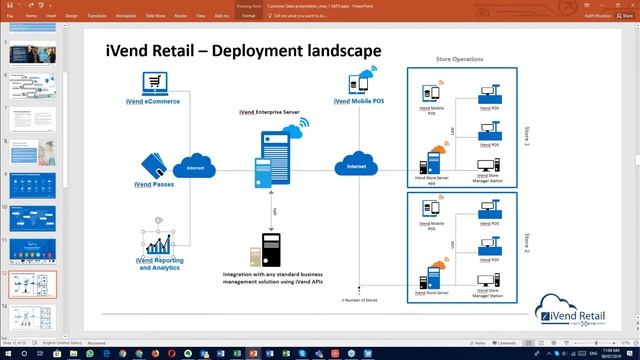640x360 pixels.
Task: Click the 'iVend Reporting and Analytics' label
Action: click(x=159, y=264)
